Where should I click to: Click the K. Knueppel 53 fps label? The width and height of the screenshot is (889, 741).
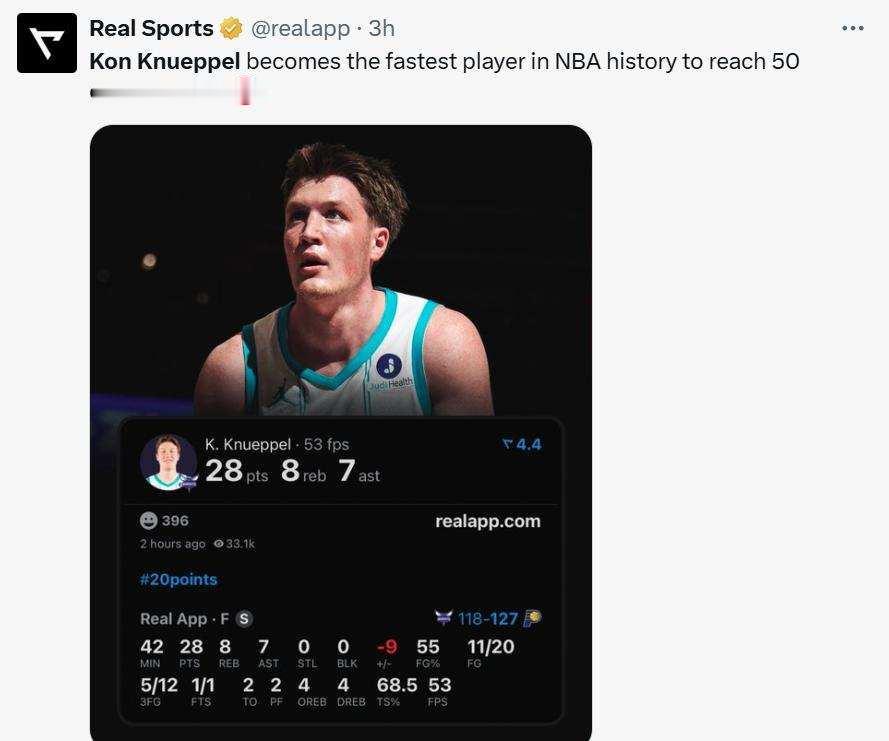point(277,444)
